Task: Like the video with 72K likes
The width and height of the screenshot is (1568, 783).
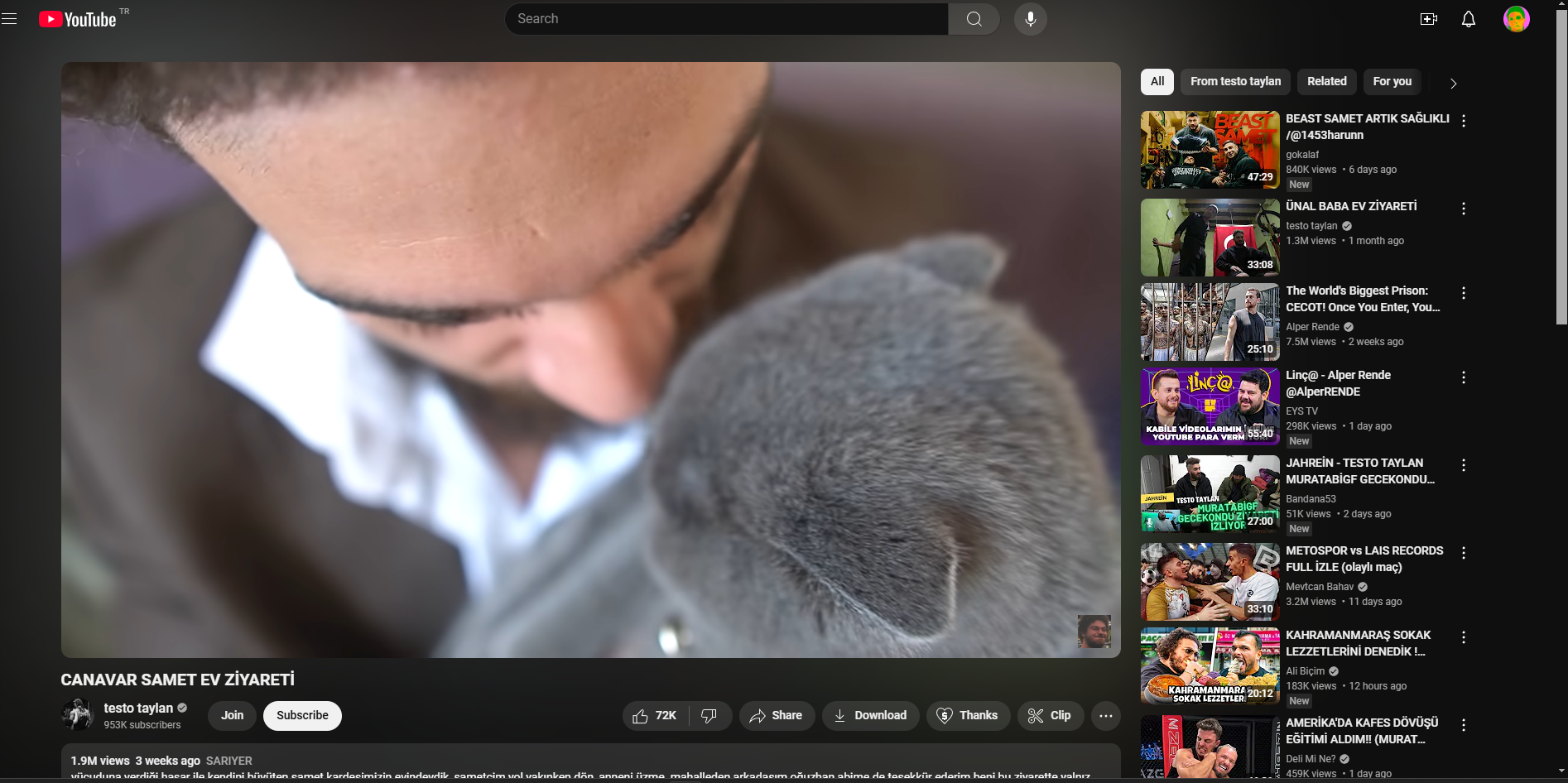Action: tap(655, 716)
